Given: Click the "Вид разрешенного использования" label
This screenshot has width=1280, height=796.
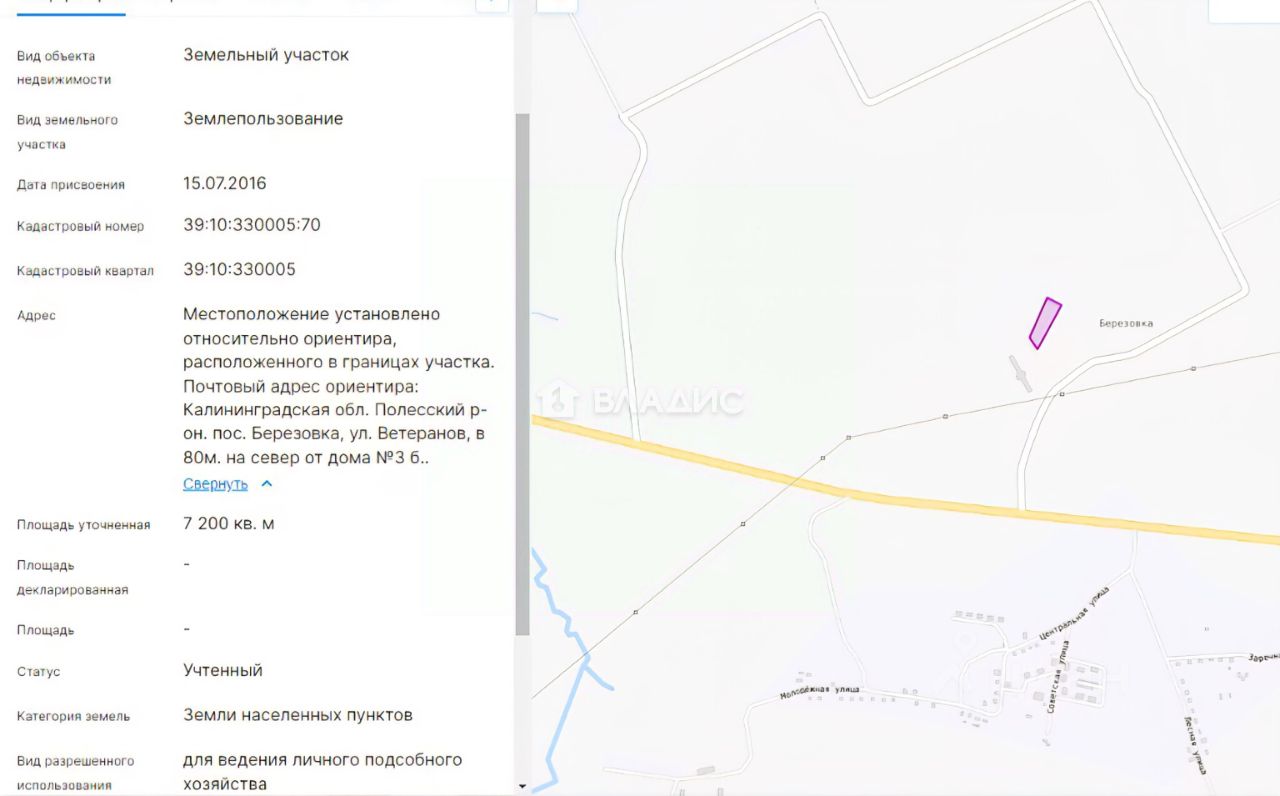Looking at the screenshot, I should [x=75, y=774].
